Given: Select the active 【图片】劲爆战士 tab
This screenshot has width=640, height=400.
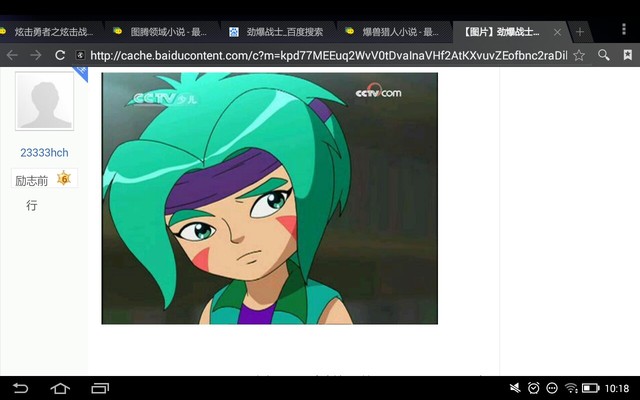Looking at the screenshot, I should [501, 32].
